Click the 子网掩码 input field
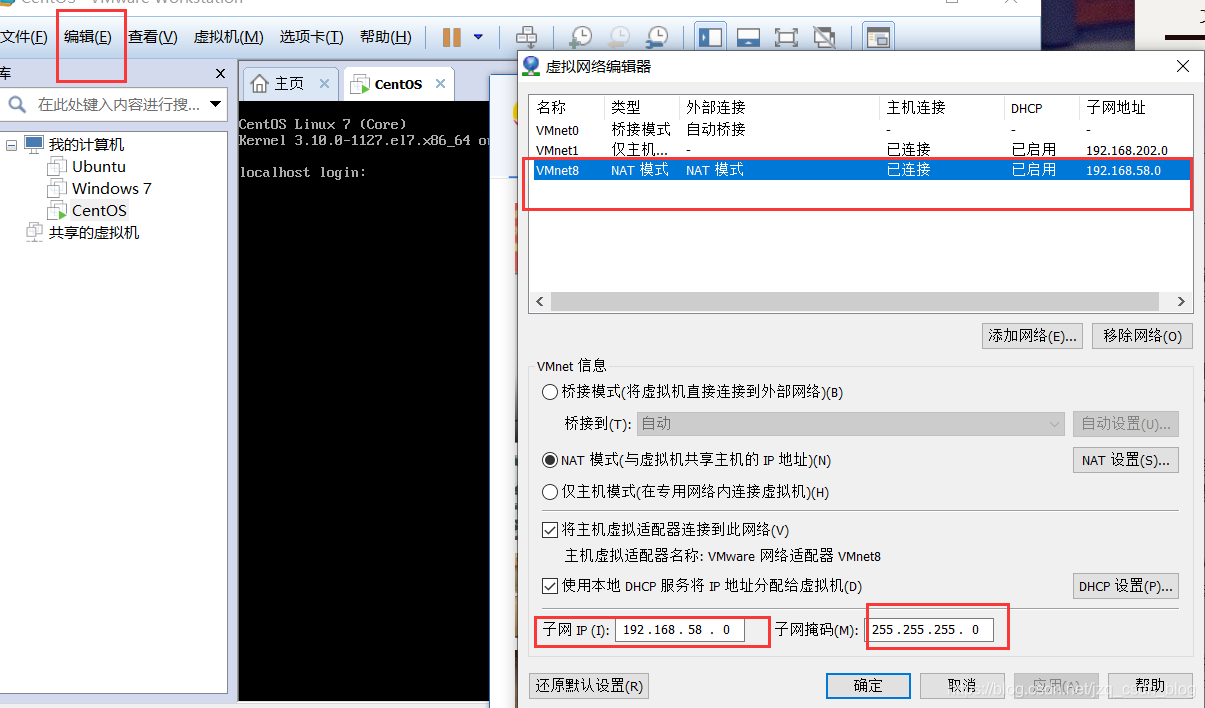Viewport: 1205px width, 708px height. click(931, 630)
